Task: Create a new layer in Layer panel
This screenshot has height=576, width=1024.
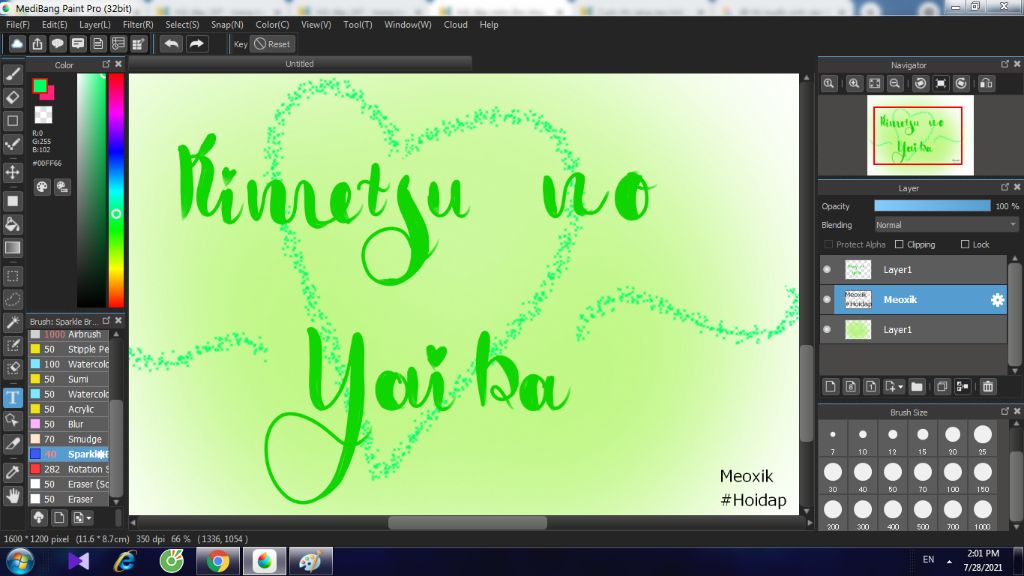Action: (830, 387)
